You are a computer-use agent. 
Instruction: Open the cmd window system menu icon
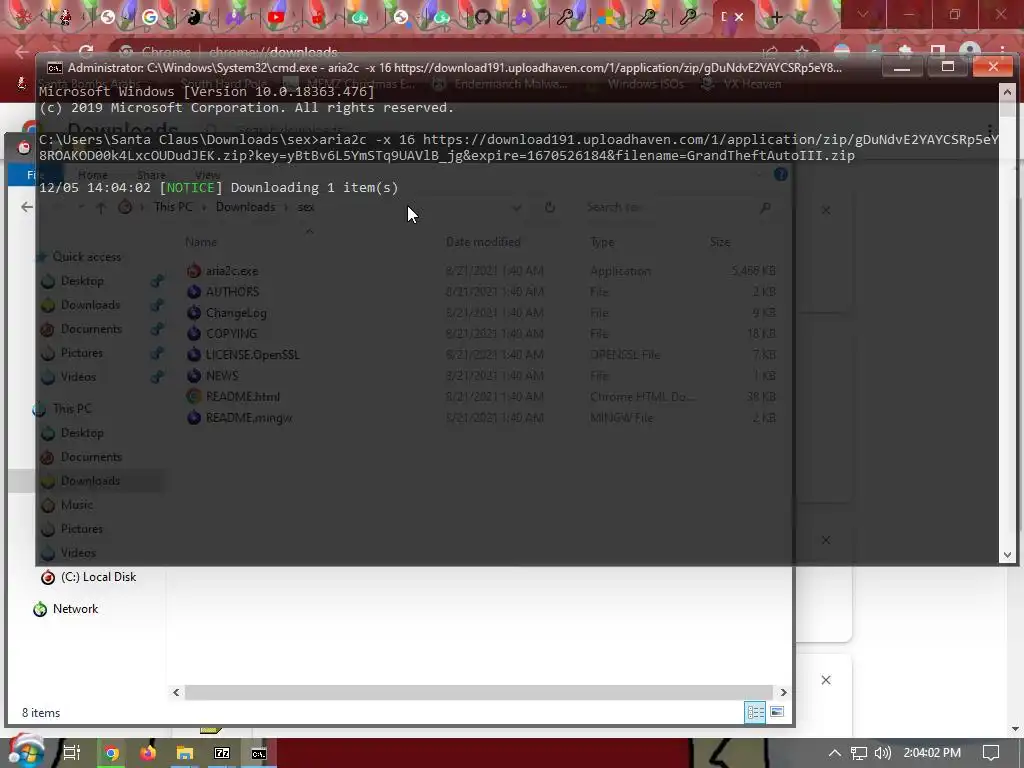tap(55, 67)
